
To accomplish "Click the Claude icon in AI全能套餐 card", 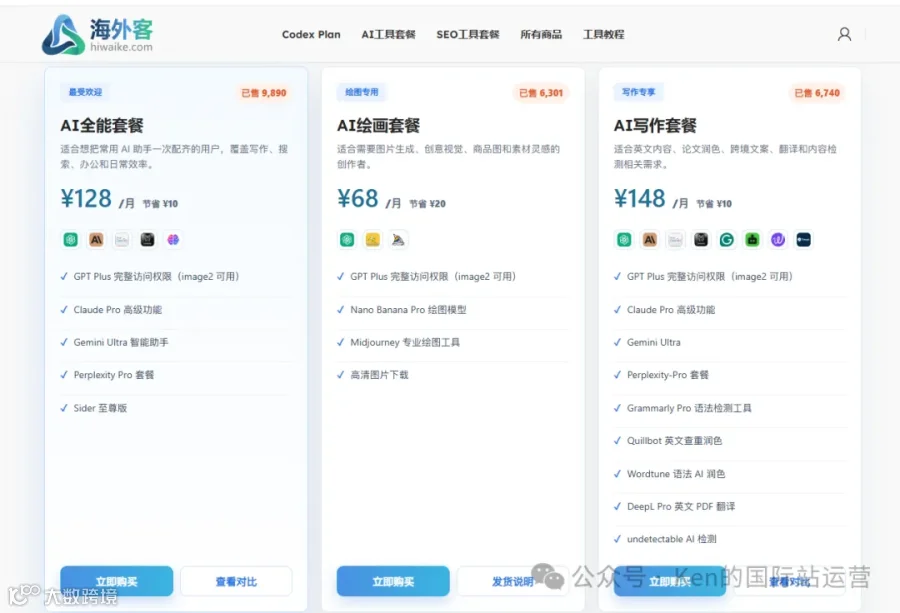I will coord(96,239).
